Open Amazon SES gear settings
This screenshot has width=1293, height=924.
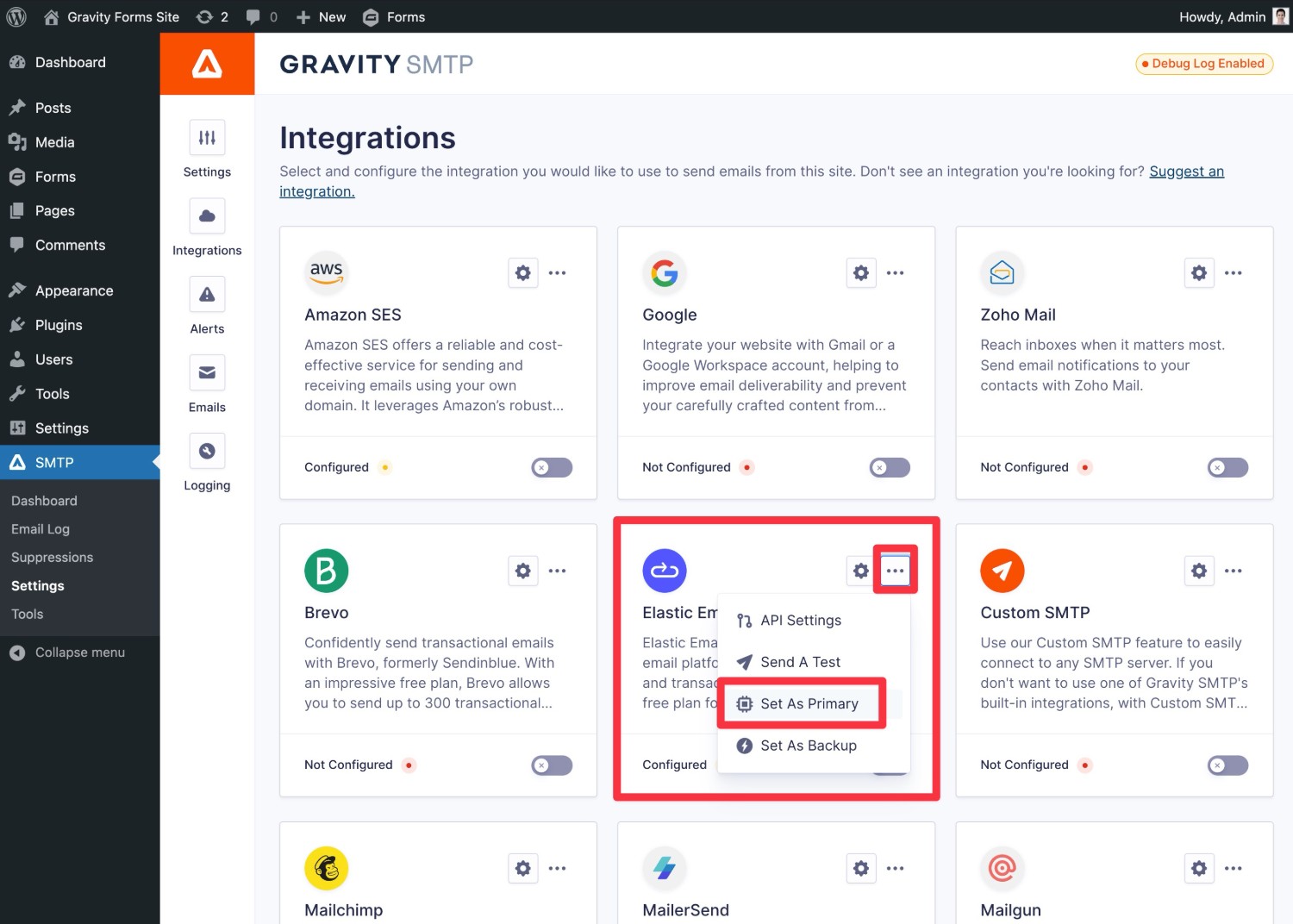click(523, 273)
